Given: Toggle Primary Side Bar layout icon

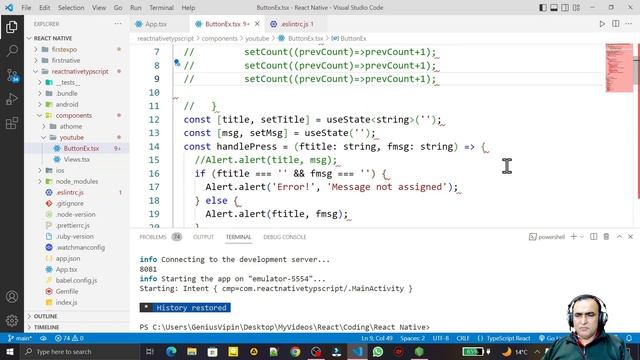Looking at the screenshot, I should (543, 8).
